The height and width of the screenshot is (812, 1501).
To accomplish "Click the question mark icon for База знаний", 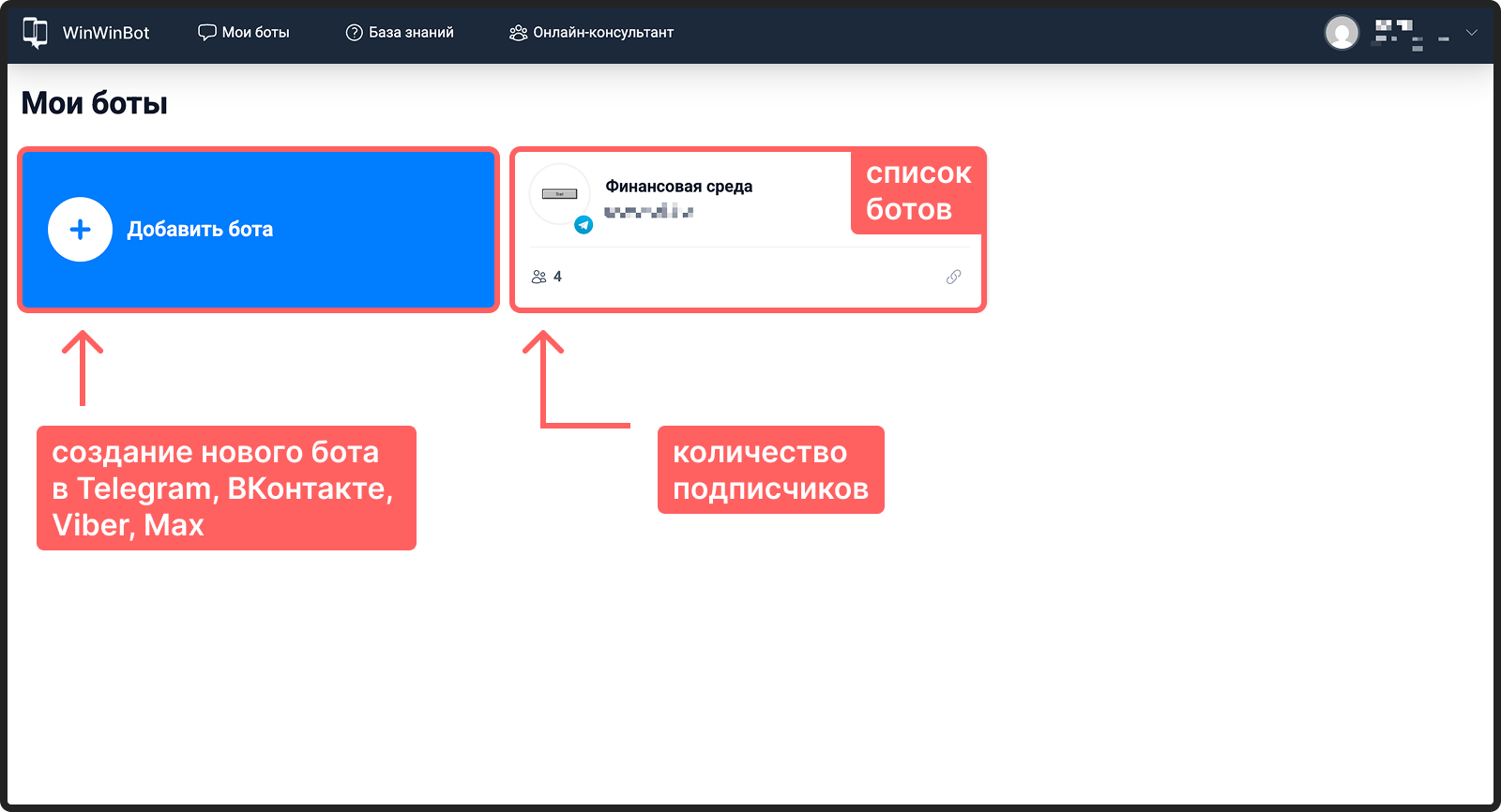I will [354, 33].
